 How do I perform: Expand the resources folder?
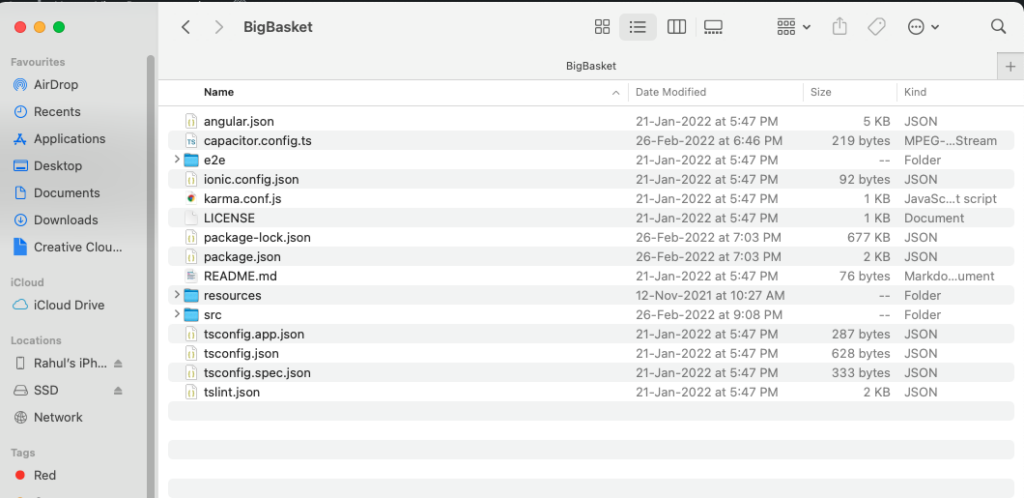176,295
